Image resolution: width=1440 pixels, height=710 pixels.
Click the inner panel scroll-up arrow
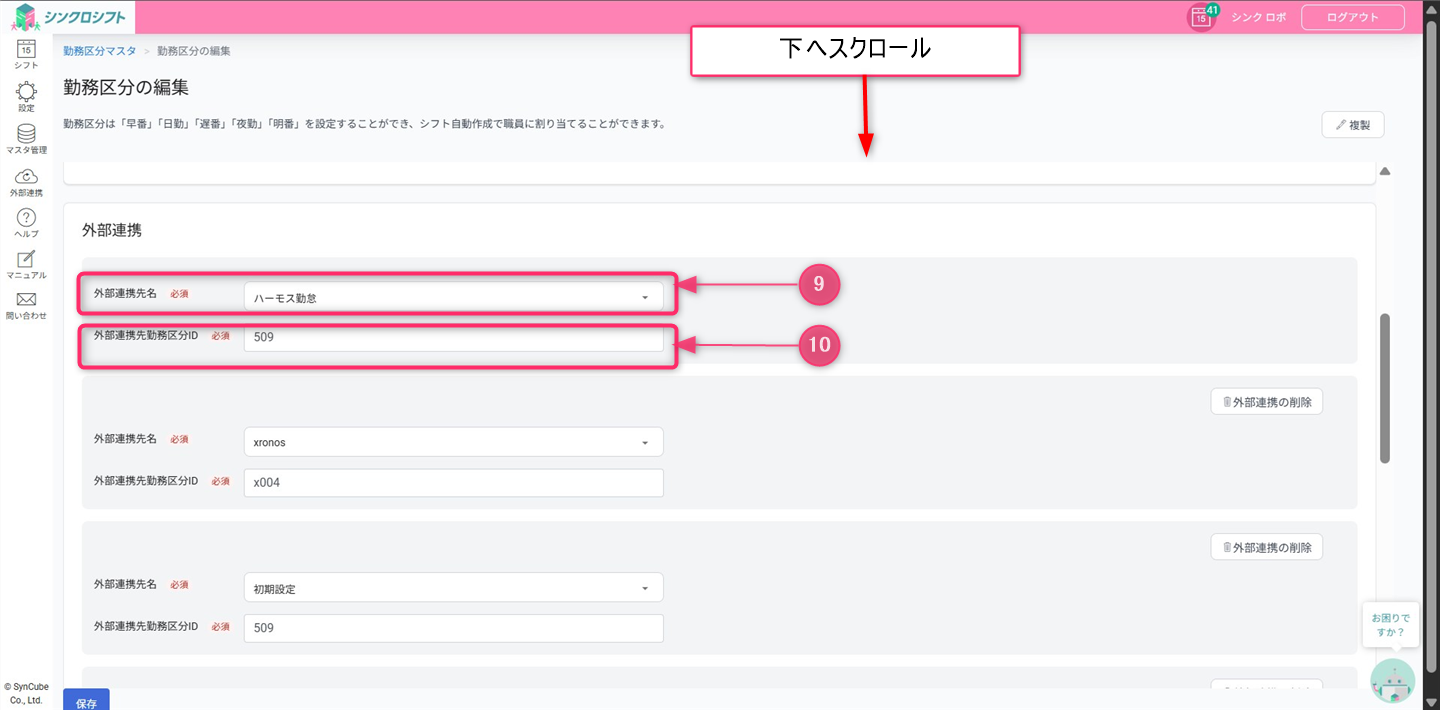1385,171
